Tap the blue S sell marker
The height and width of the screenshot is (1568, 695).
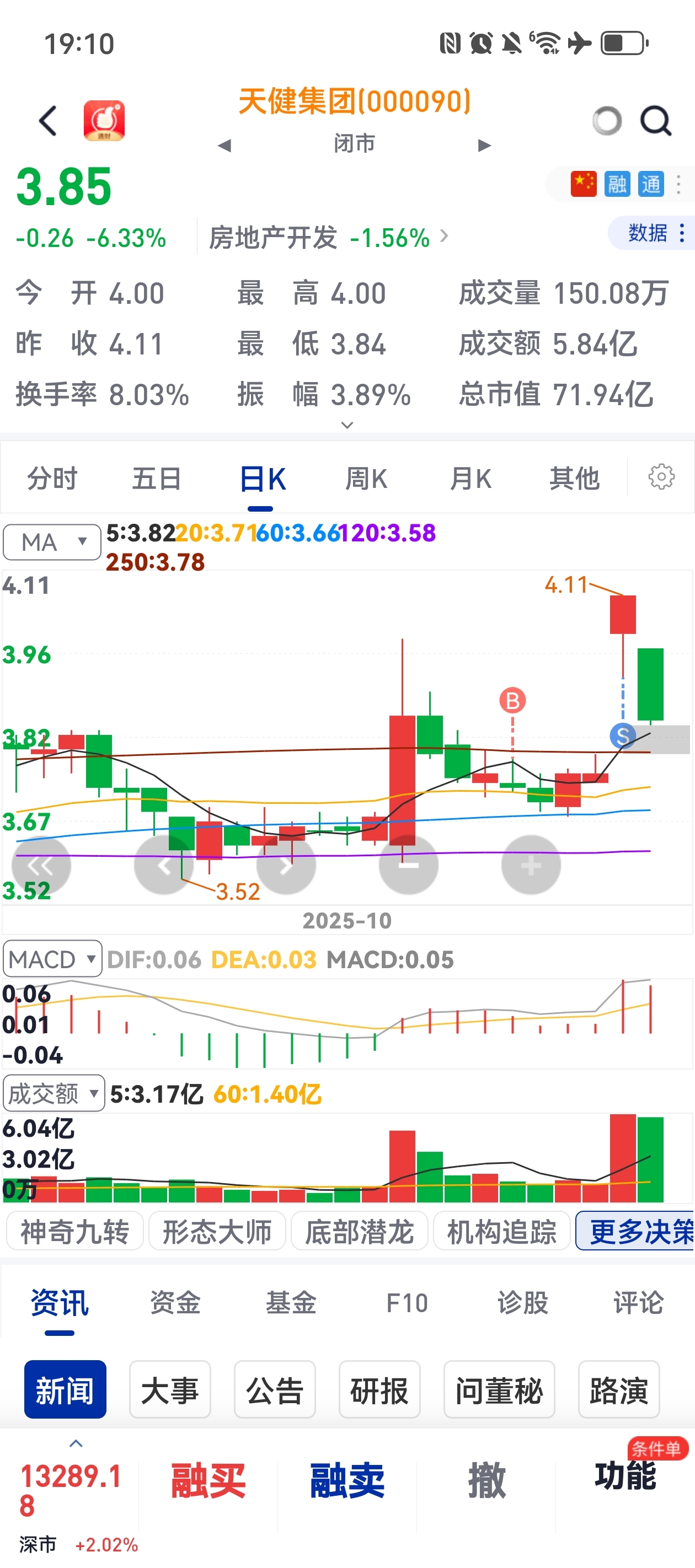tap(623, 736)
